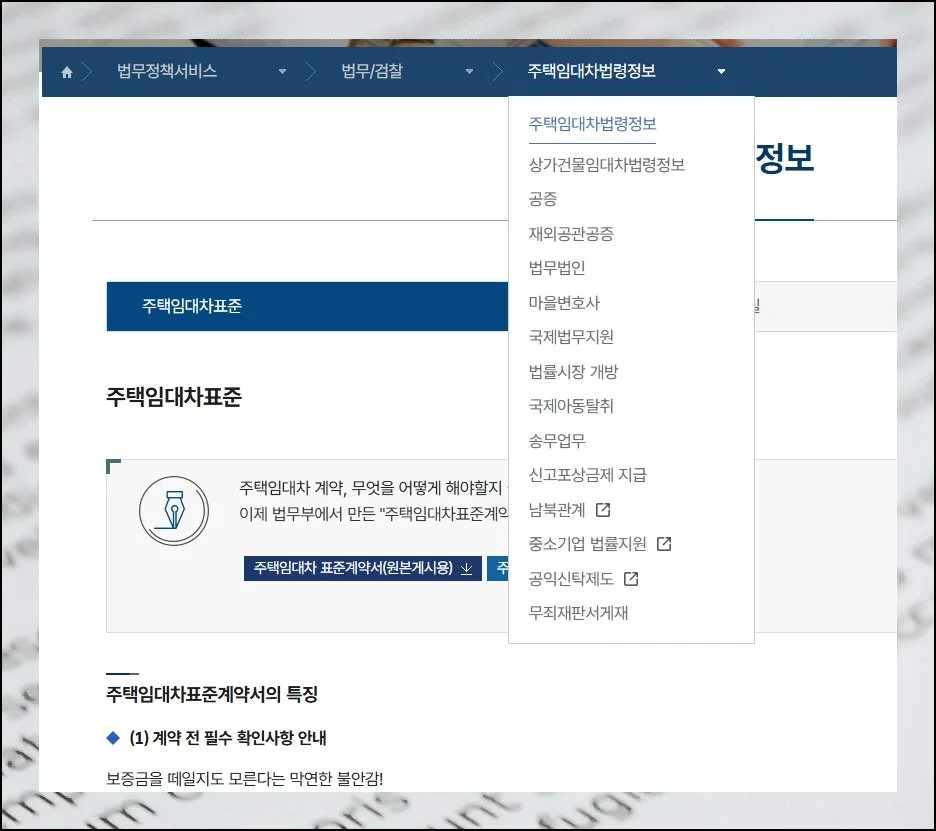Select 공증 from the dropdown list
The width and height of the screenshot is (936, 831).
(x=543, y=200)
